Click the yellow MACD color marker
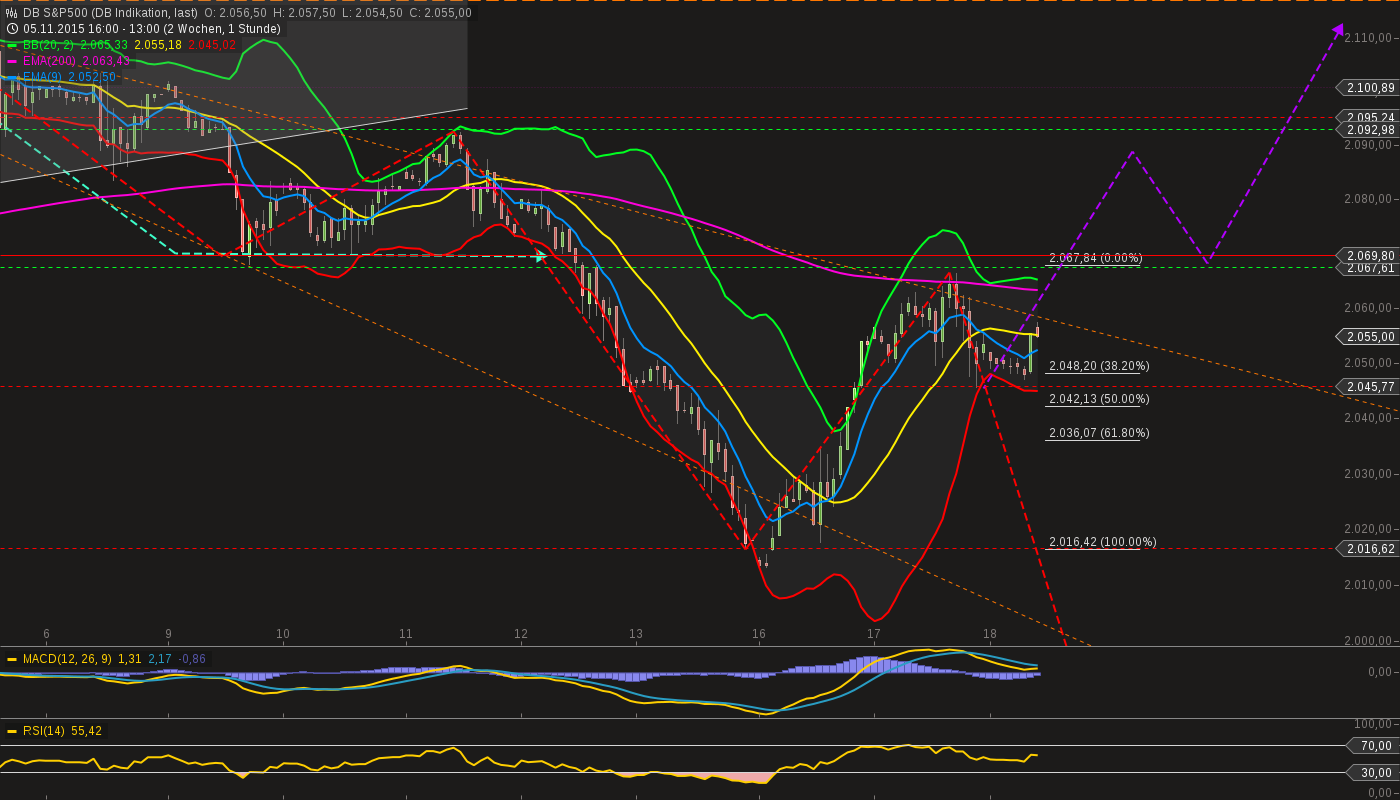Viewport: 1400px width, 800px height. pyautogui.click(x=13, y=659)
